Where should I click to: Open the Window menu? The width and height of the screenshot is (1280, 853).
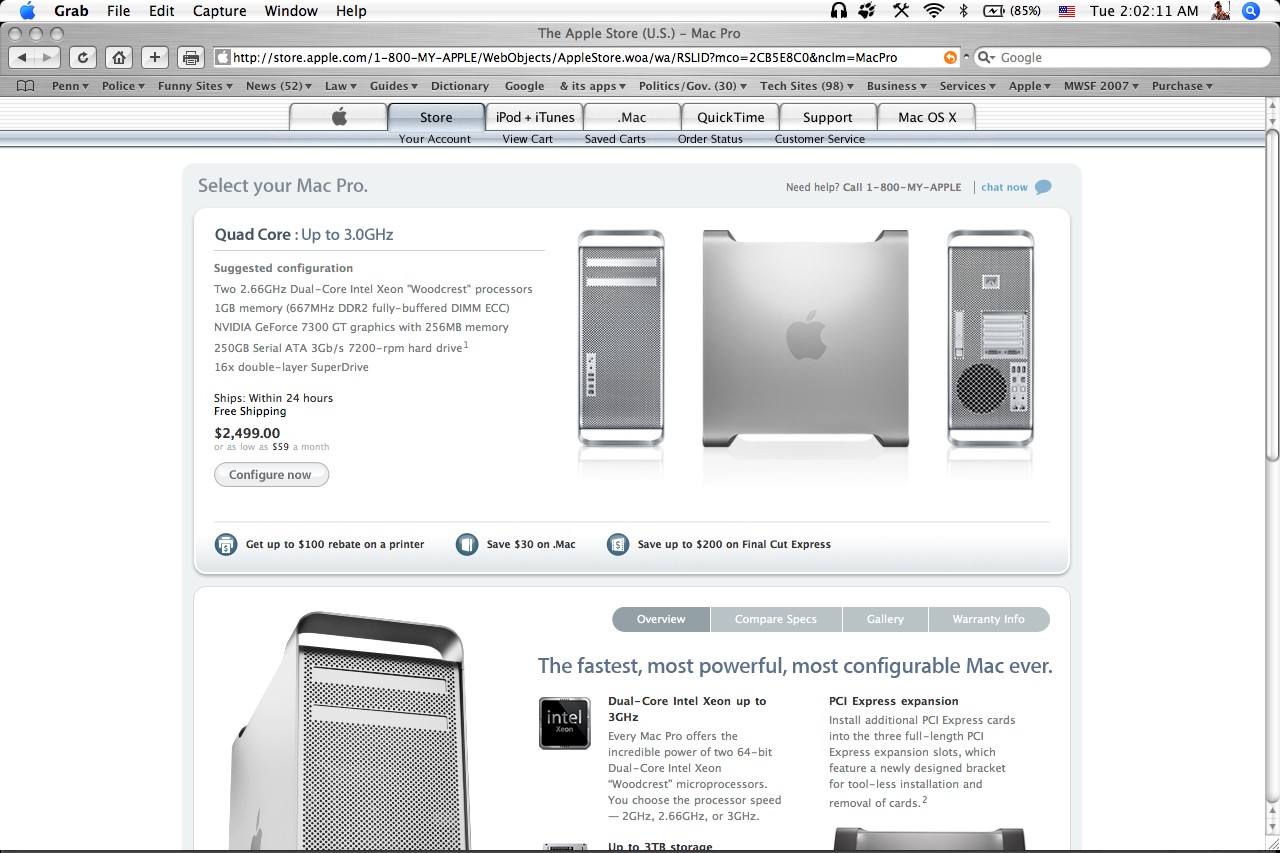point(291,11)
